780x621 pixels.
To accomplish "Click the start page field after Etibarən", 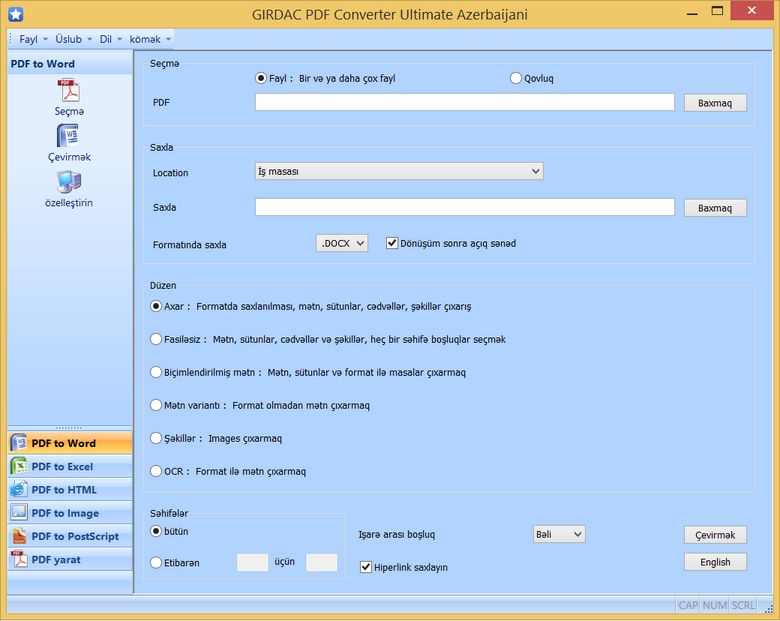I will 252,562.
